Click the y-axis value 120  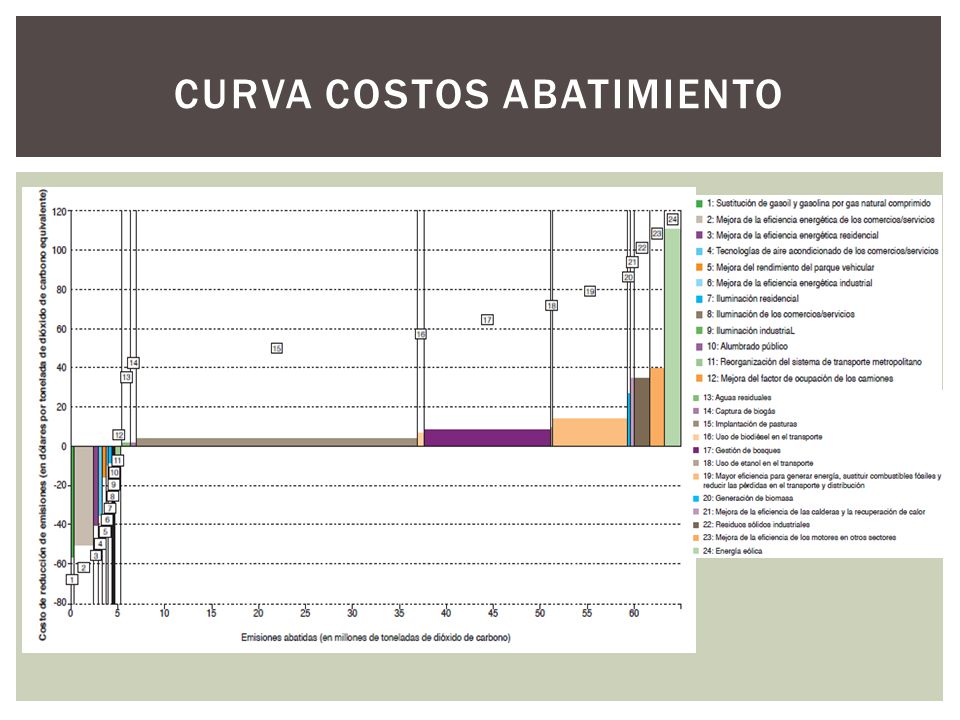(x=59, y=212)
